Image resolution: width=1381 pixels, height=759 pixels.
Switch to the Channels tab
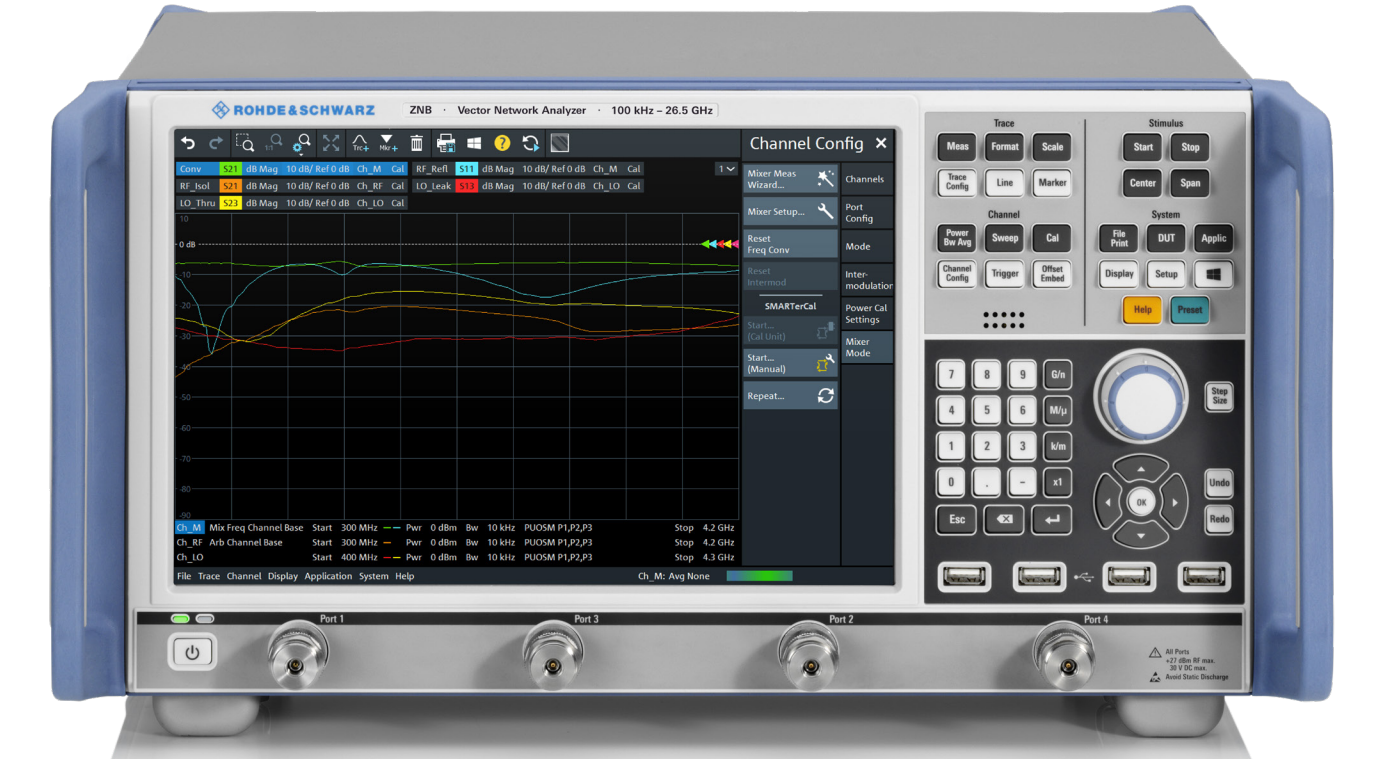pos(866,180)
